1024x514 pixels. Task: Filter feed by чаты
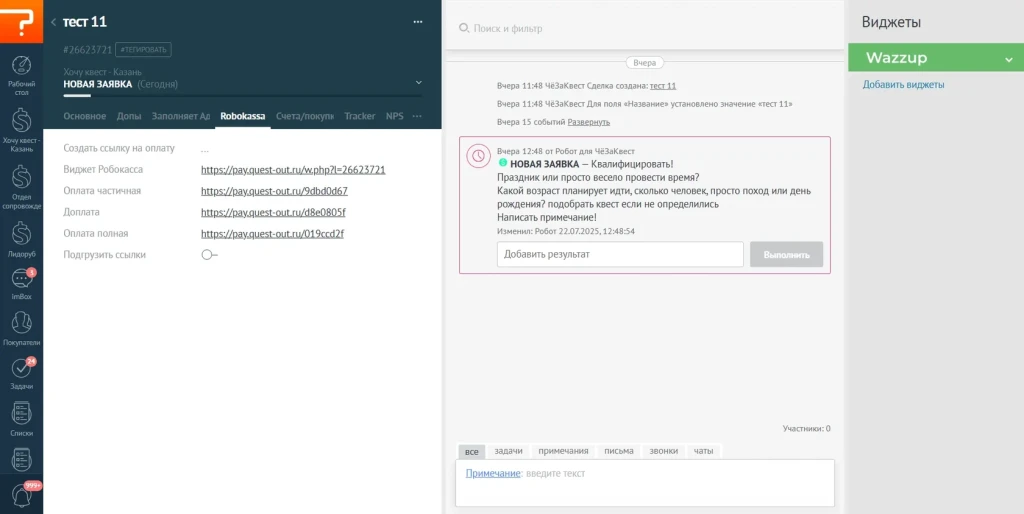click(x=703, y=451)
